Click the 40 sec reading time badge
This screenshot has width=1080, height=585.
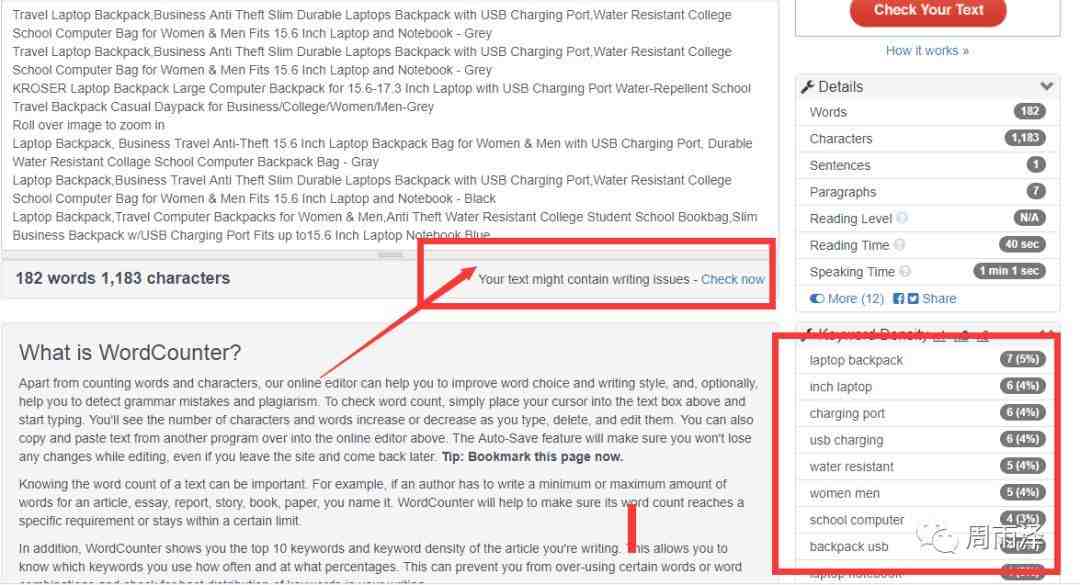(x=1021, y=245)
